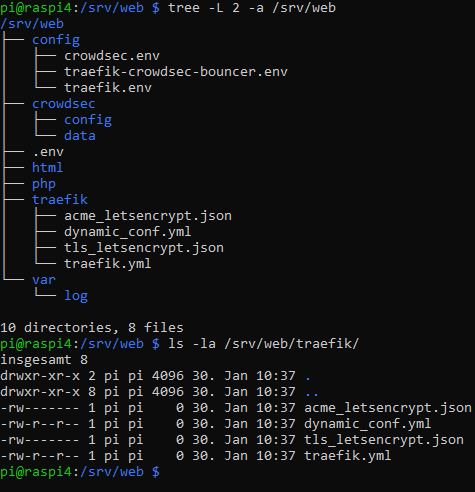This screenshot has height=492, width=475.
Task: Select the html directory
Action: click(x=47, y=167)
